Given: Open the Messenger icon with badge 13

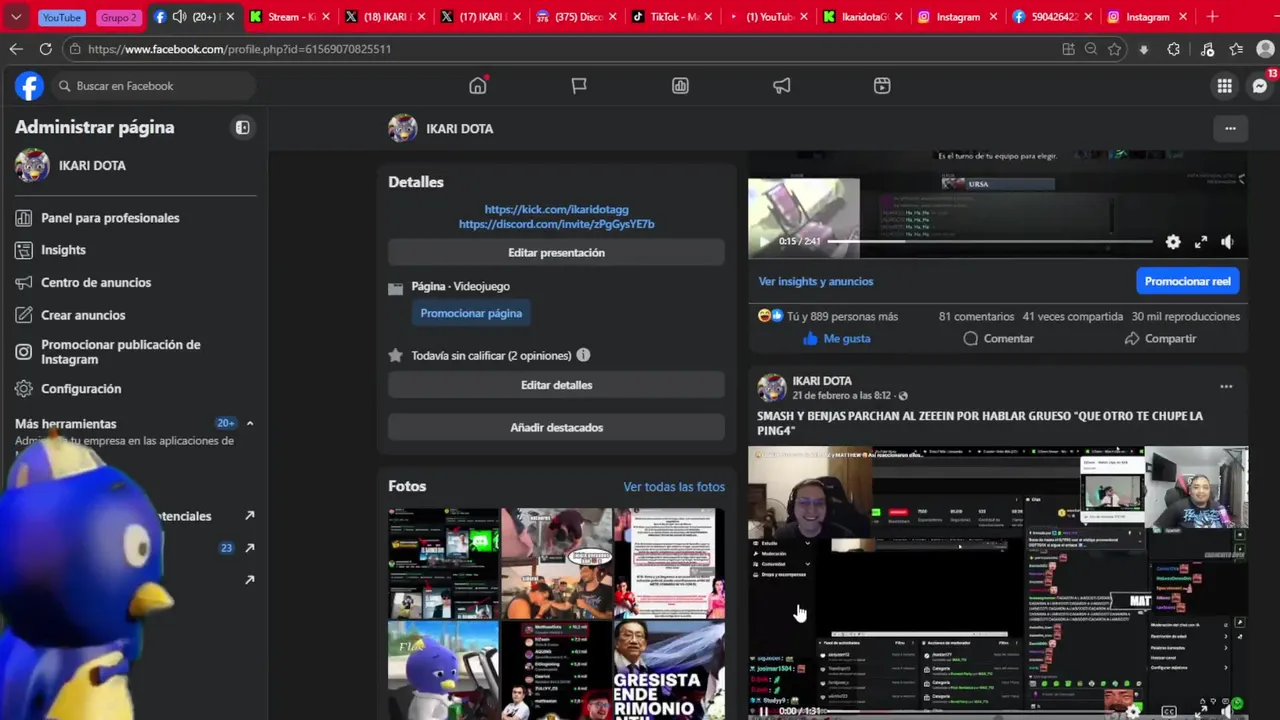Looking at the screenshot, I should pyautogui.click(x=1260, y=86).
